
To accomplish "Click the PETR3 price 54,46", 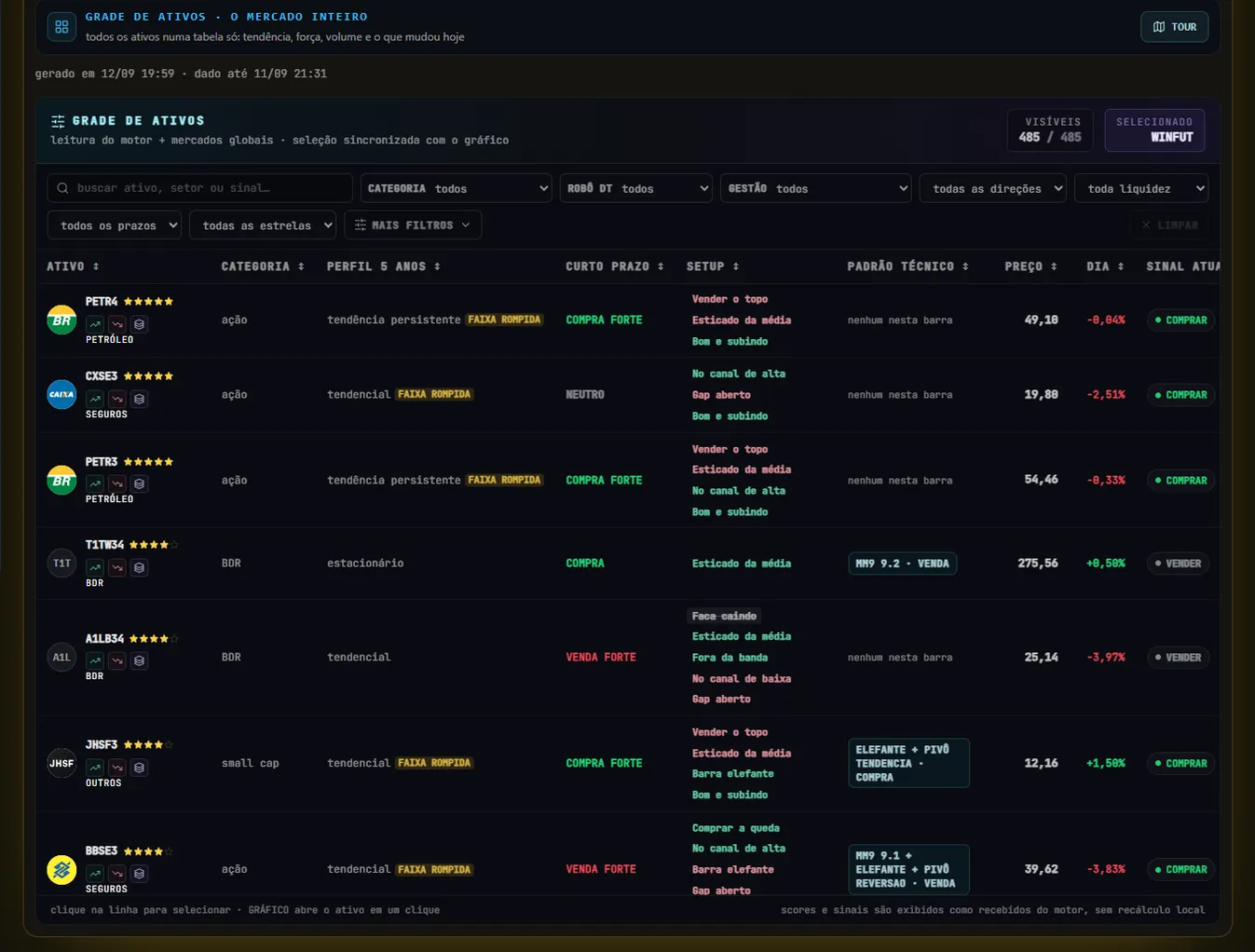I will tap(1041, 480).
